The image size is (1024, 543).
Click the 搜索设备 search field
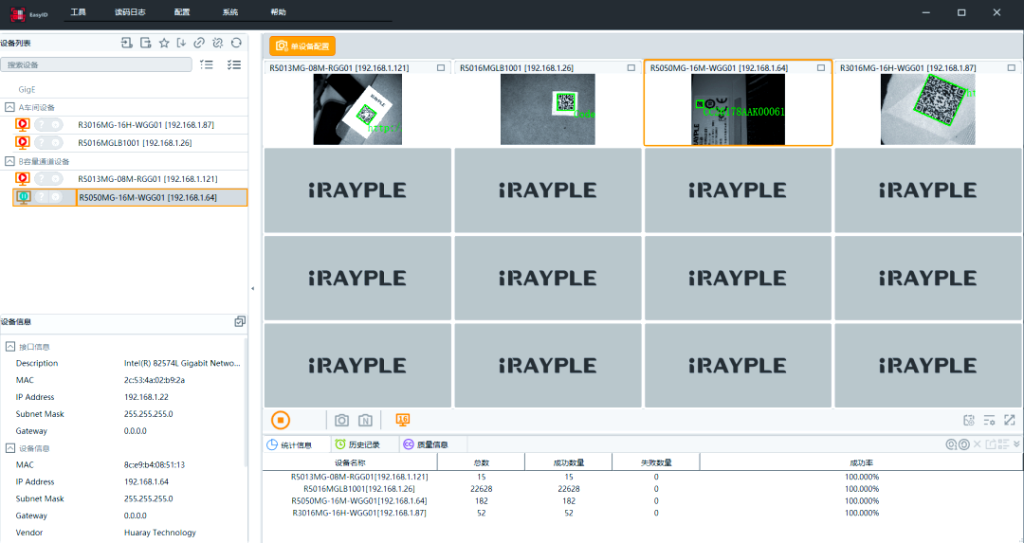[x=97, y=65]
